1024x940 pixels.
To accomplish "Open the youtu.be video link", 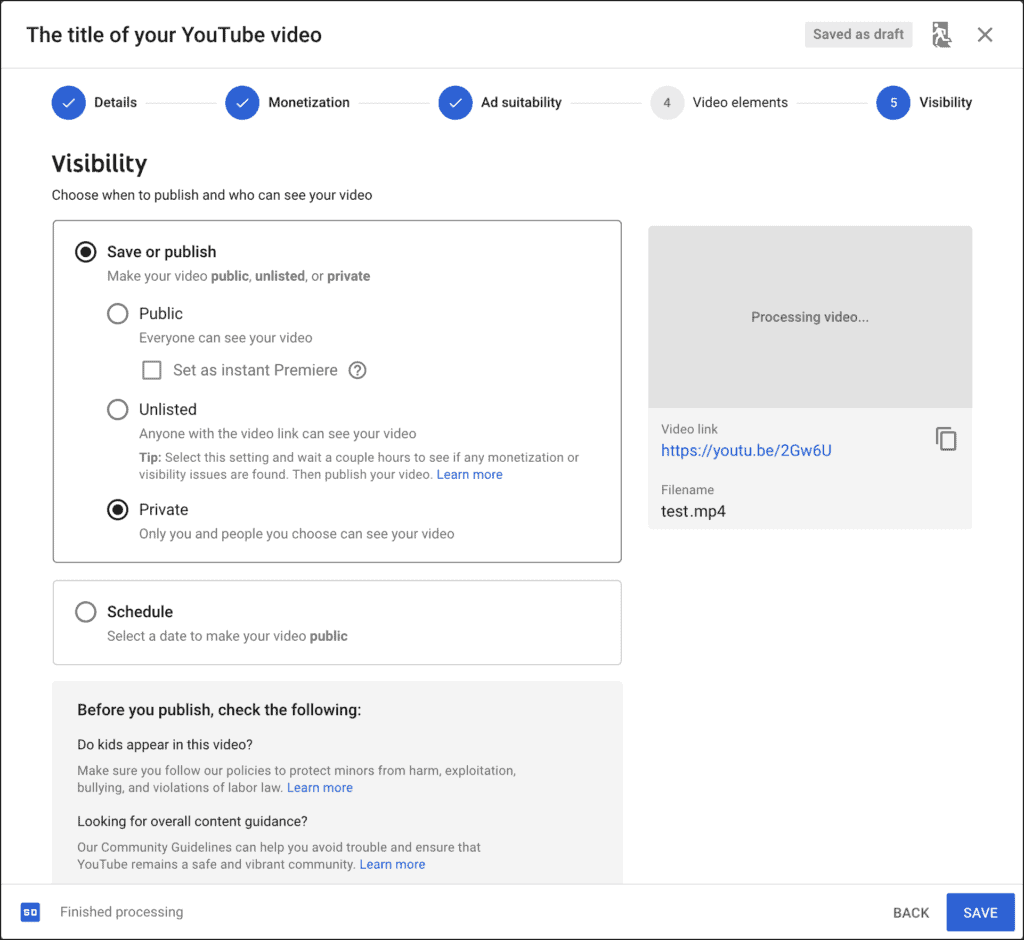I will pyautogui.click(x=746, y=451).
